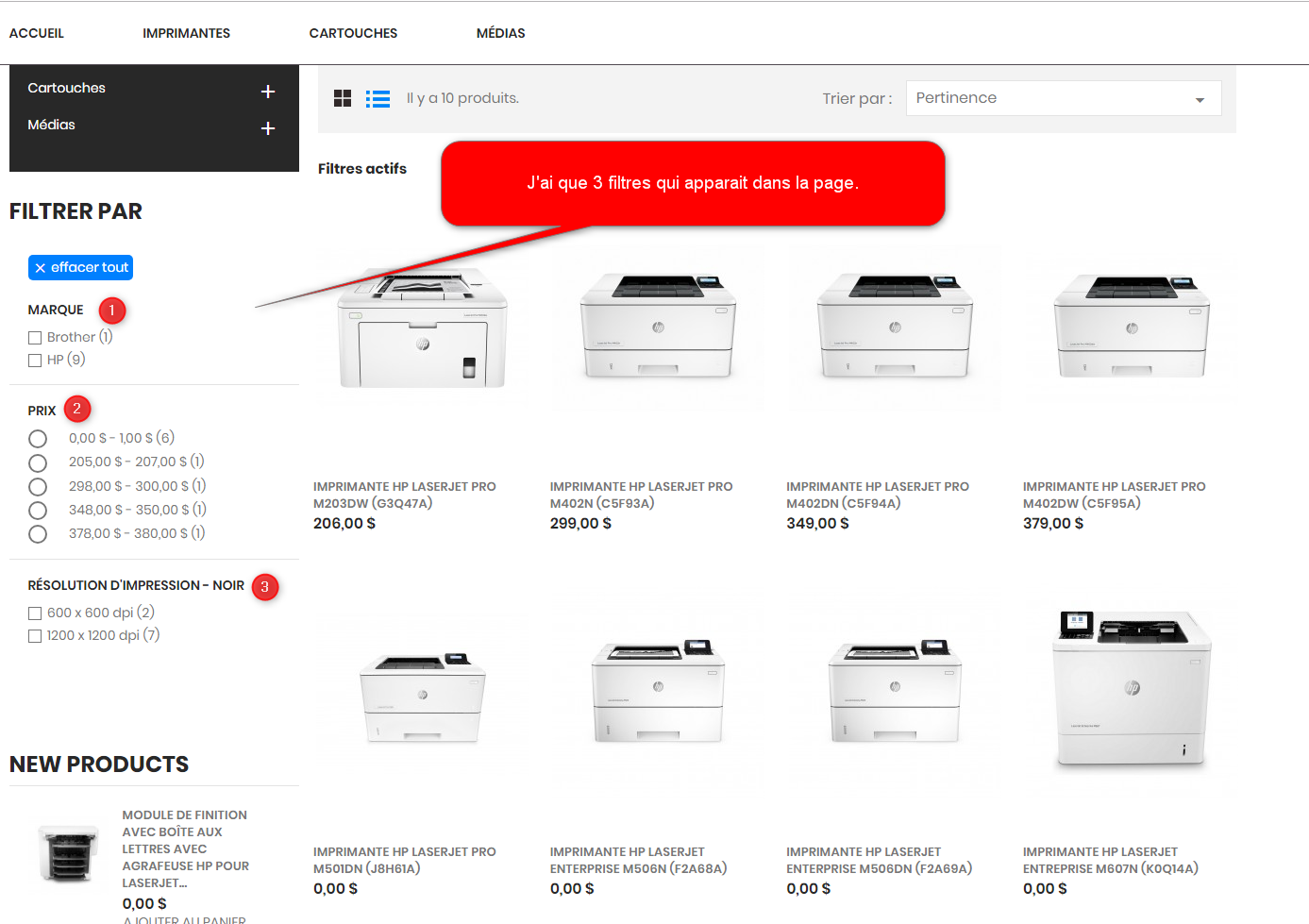Open the Trier par Pertinence dropdown
Screen dimensions: 1309x924
click(x=1064, y=98)
